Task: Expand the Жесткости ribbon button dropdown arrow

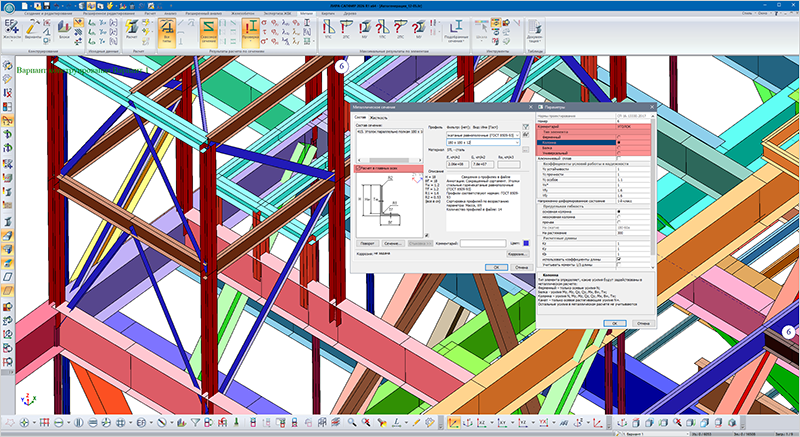Action: tap(12, 41)
